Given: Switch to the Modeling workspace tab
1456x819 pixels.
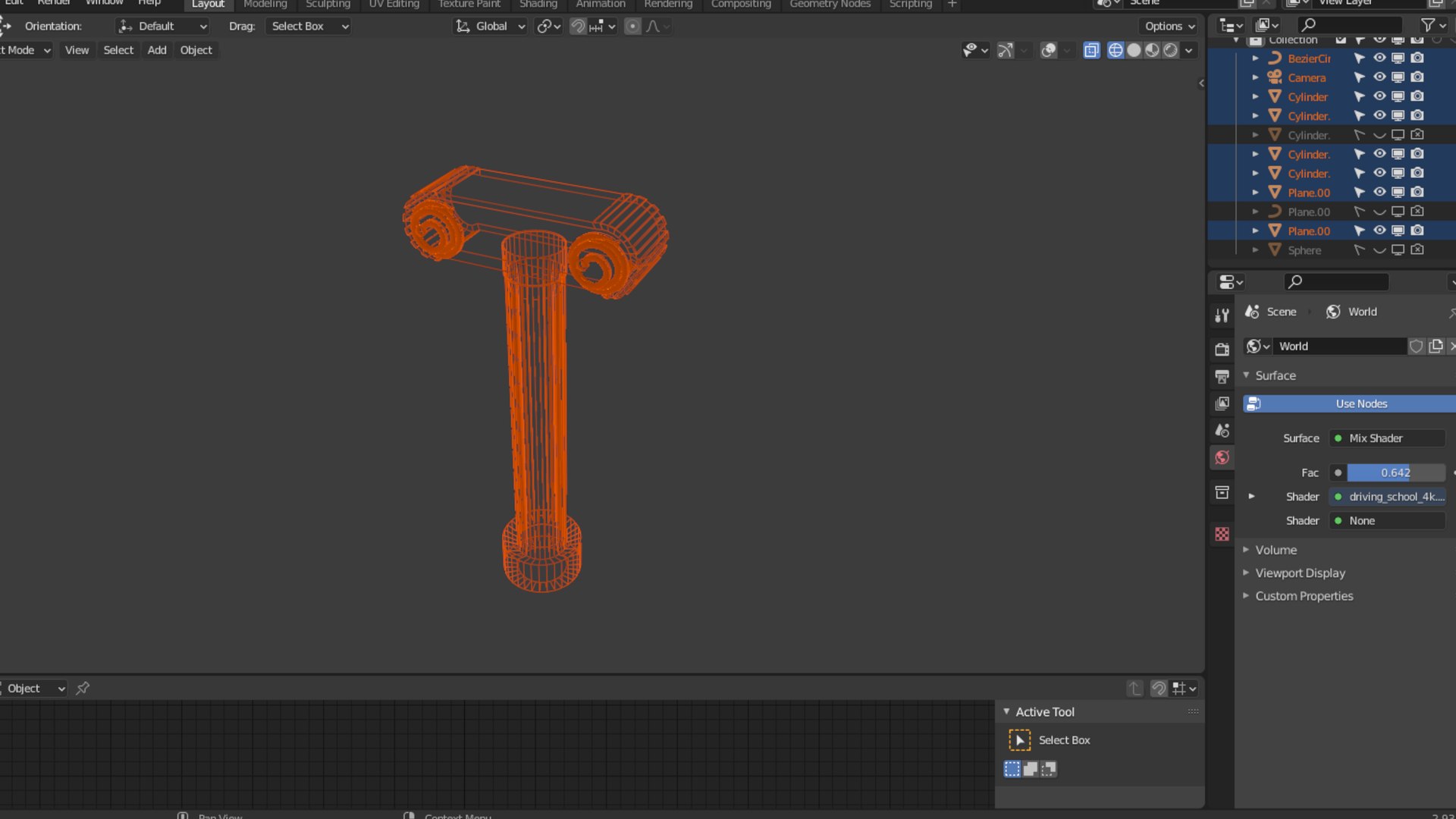Looking at the screenshot, I should click(265, 5).
